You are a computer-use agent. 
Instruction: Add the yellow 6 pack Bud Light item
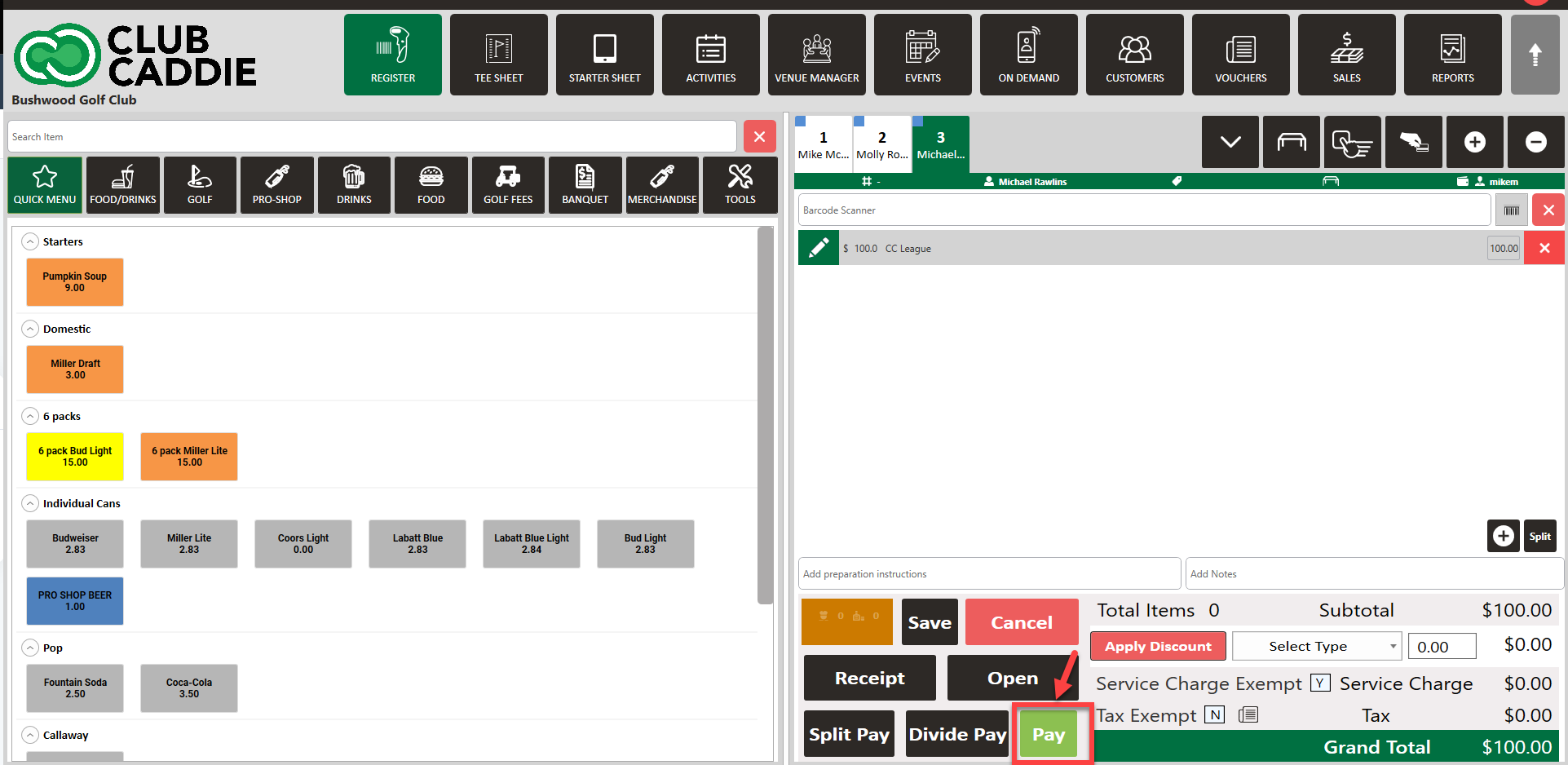(x=75, y=457)
